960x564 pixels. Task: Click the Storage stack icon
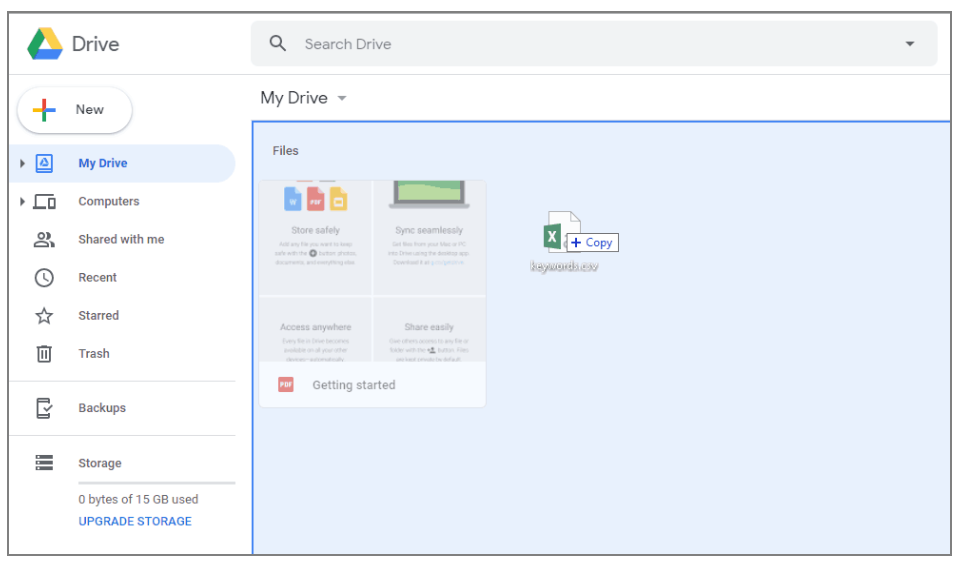(44, 463)
